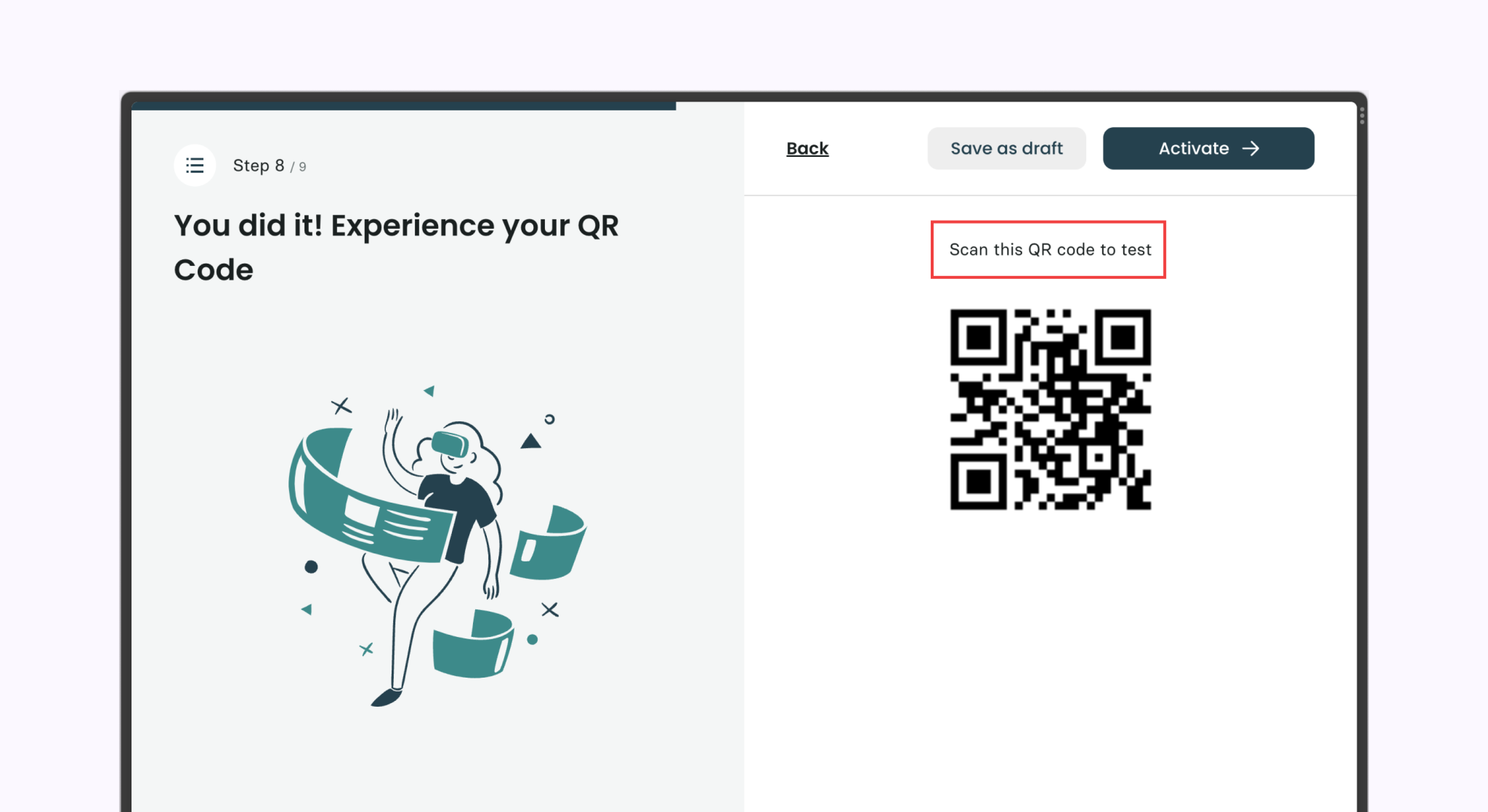Viewport: 1488px width, 812px height.
Task: Click the vertical dots on device edge
Action: 1362,115
